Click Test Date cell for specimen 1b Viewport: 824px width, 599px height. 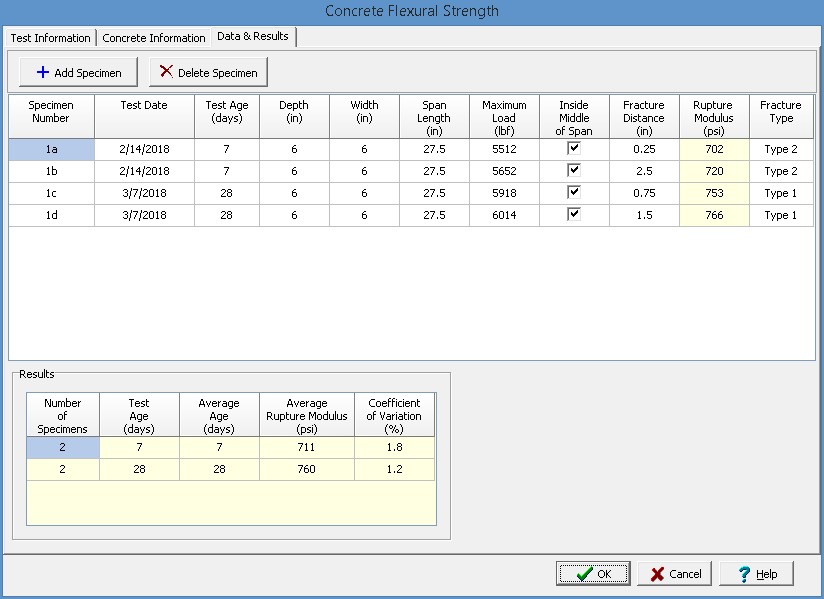(x=144, y=171)
